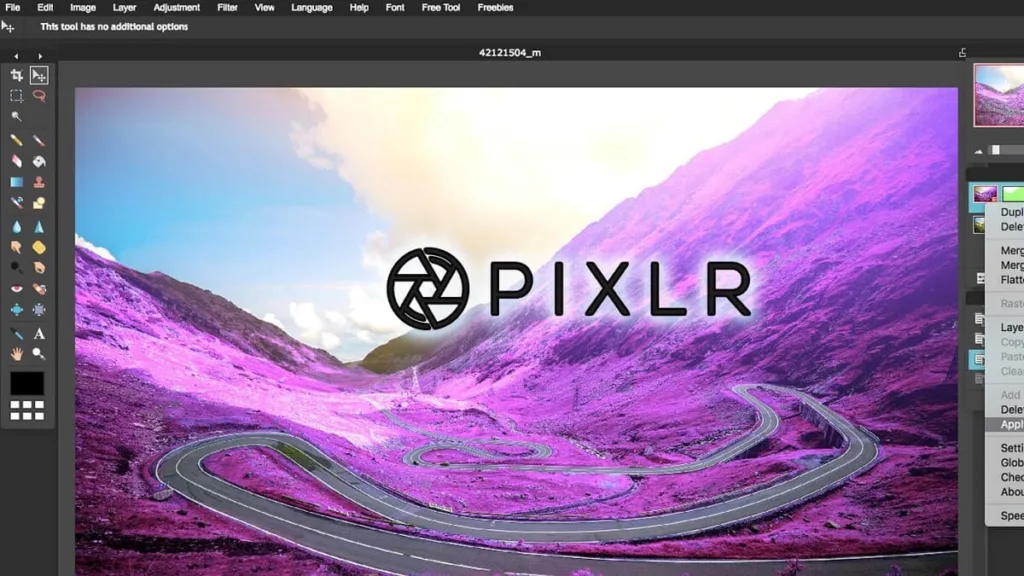Select the Move tool
Image resolution: width=1024 pixels, height=576 pixels.
click(x=39, y=75)
